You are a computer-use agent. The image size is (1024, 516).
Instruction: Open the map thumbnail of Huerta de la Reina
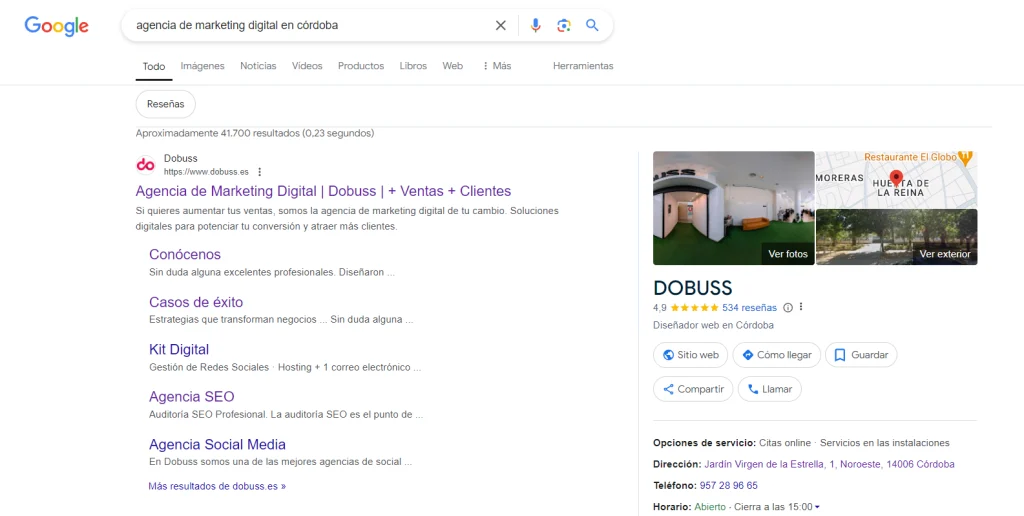(x=897, y=179)
